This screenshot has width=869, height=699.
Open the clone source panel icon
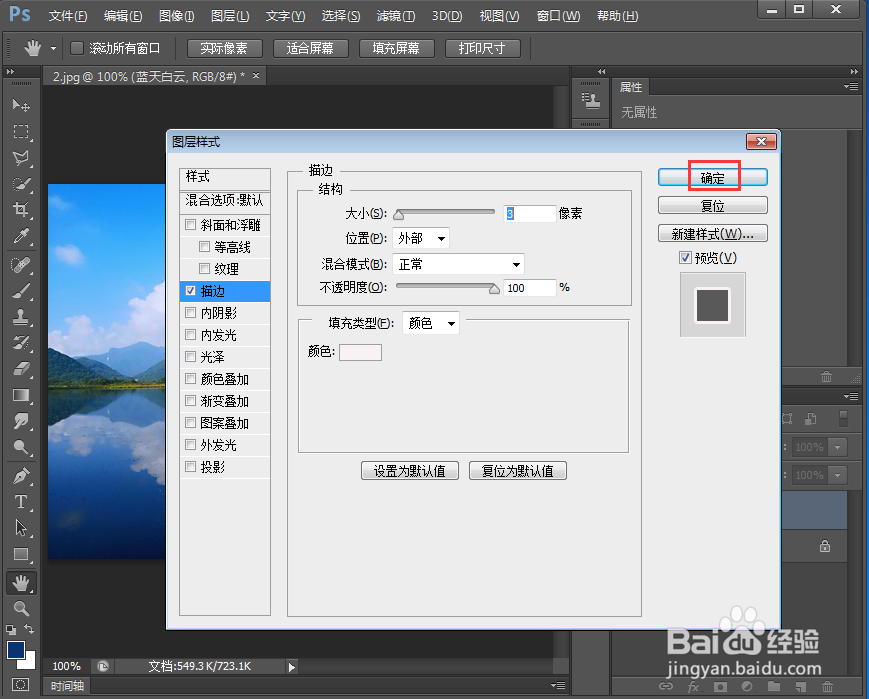pos(591,101)
